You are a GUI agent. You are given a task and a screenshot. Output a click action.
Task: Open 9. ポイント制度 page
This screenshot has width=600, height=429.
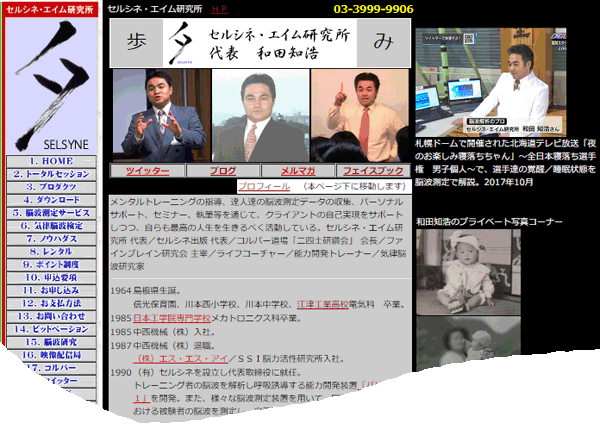pos(51,265)
